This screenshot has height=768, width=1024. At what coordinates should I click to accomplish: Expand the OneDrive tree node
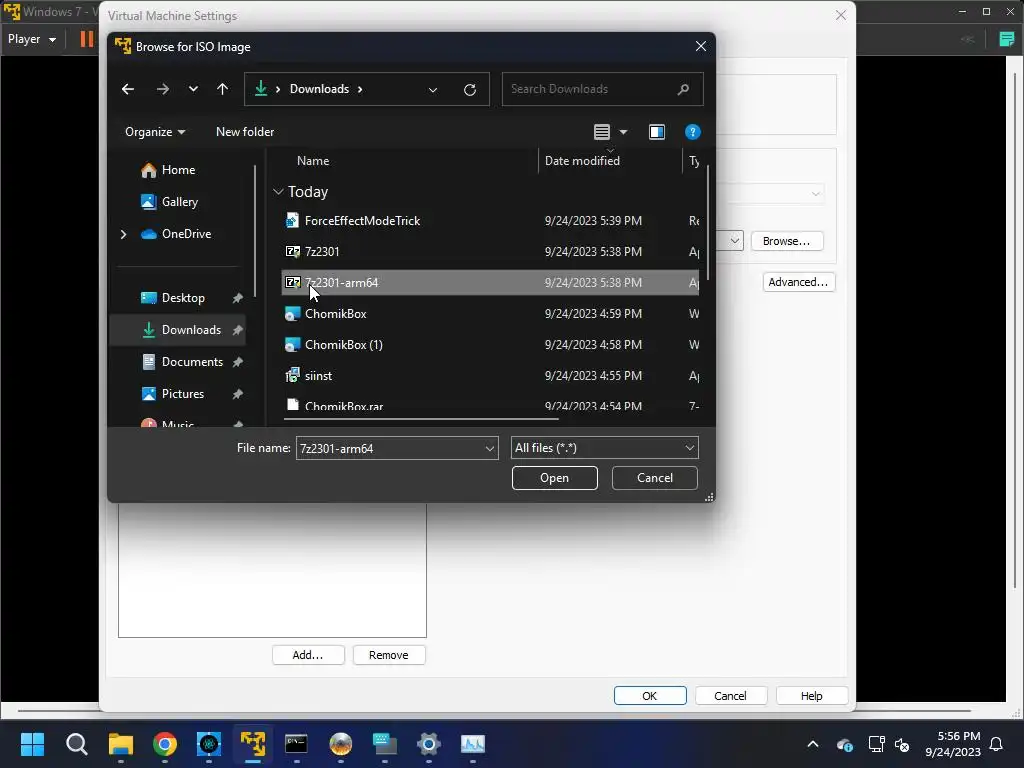click(x=123, y=234)
